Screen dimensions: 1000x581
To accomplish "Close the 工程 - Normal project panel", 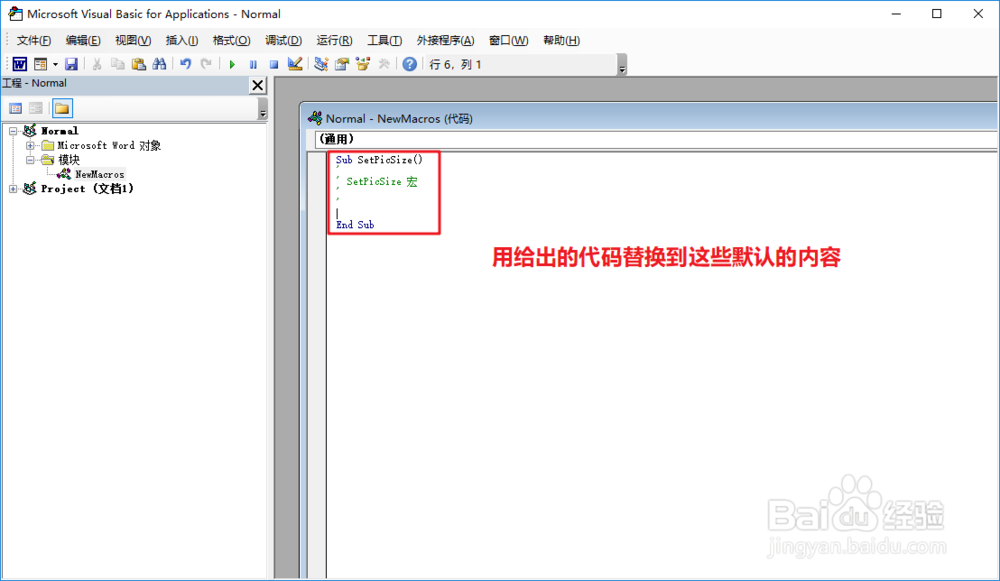I will pos(258,85).
